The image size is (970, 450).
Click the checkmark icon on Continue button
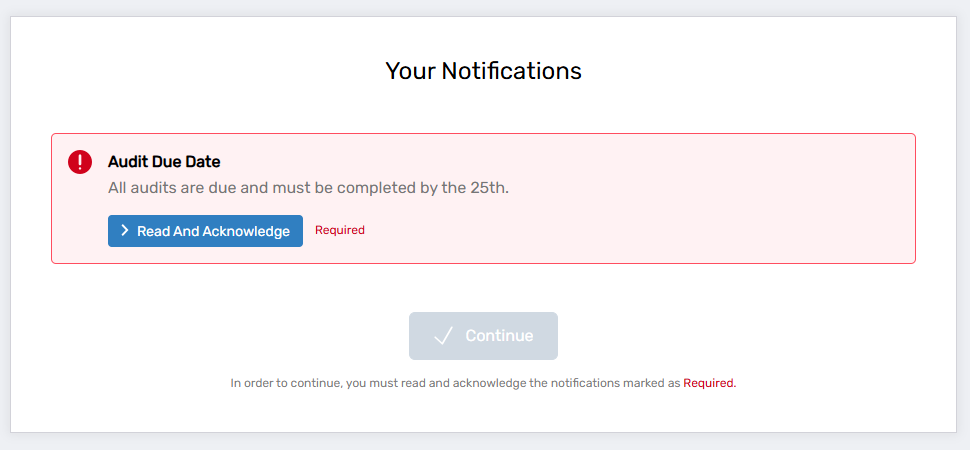pyautogui.click(x=444, y=336)
